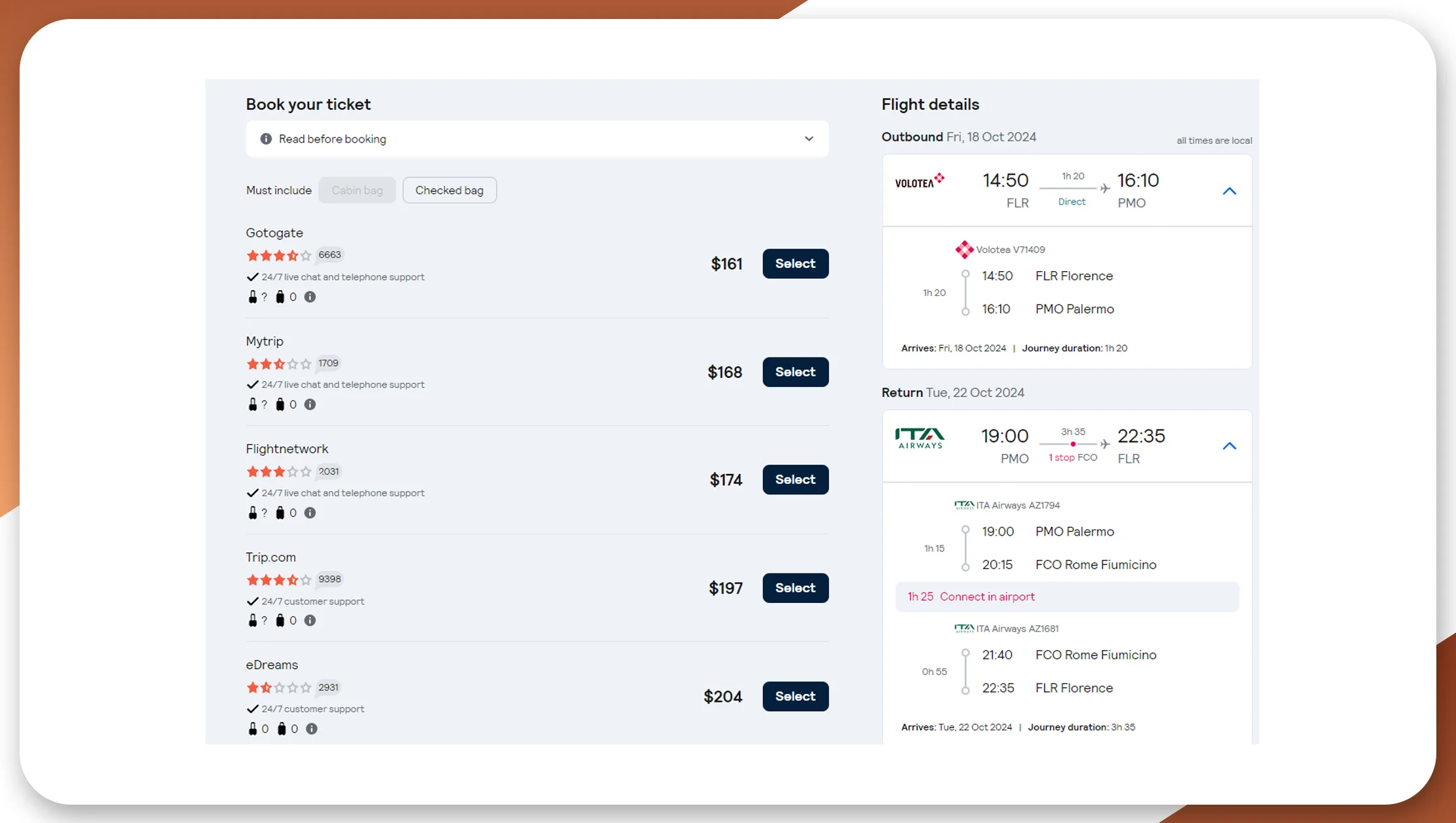Image resolution: width=1456 pixels, height=823 pixels.
Task: Click the Trip.com provider name
Action: coord(271,557)
